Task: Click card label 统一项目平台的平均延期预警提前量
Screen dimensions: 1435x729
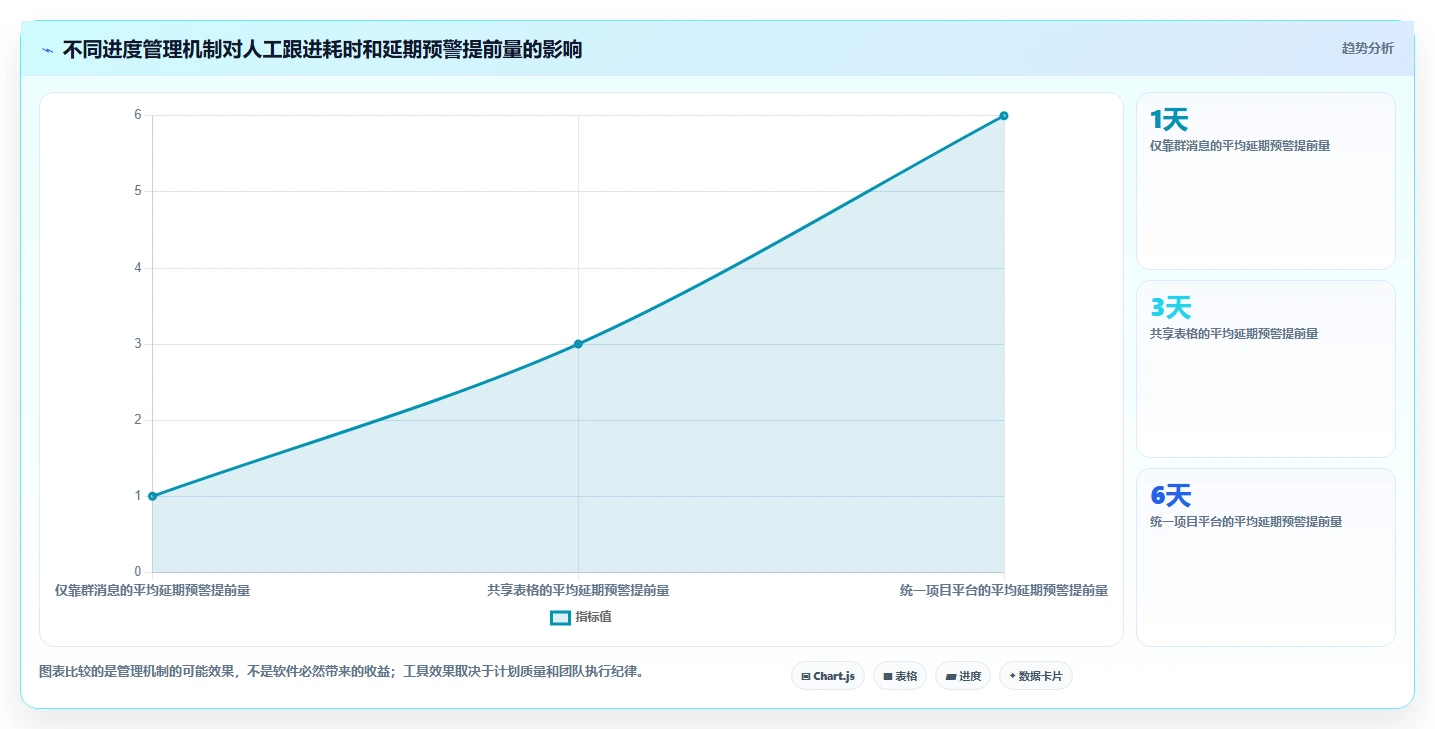Action: tap(1246, 522)
